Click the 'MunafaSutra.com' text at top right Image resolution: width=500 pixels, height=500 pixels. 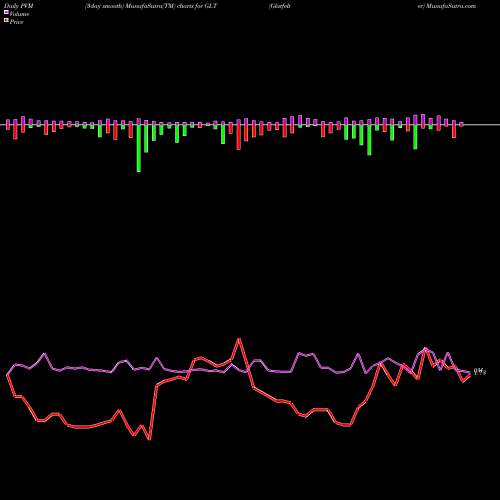pyautogui.click(x=451, y=6)
